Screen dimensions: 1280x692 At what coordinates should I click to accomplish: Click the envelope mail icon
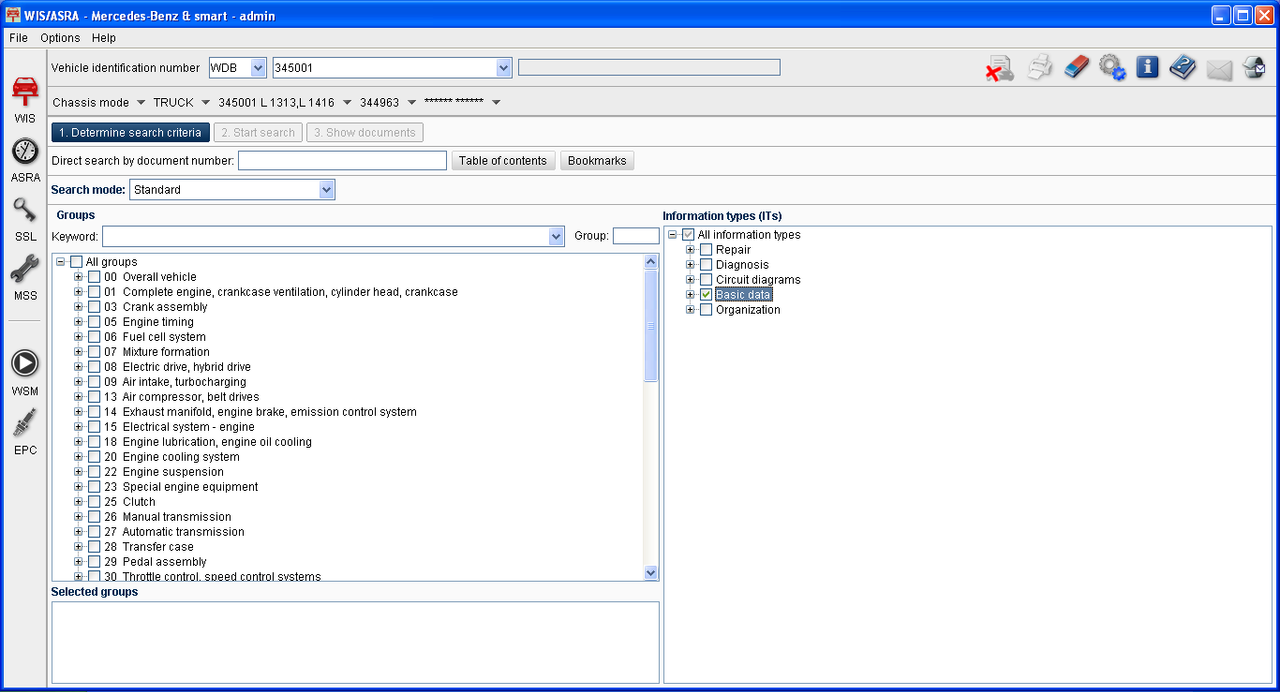1218,69
